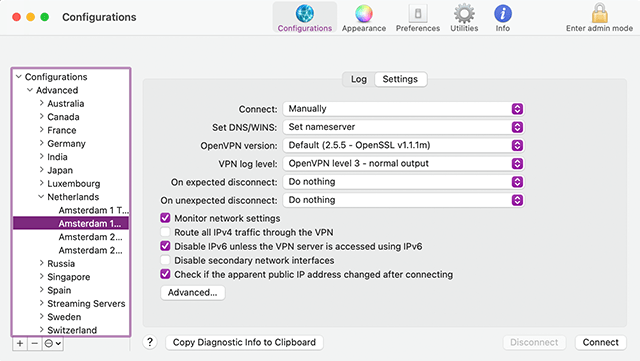Screen dimensions: 640x361
Task: Open the action menu below configuration list
Action: tap(53, 343)
